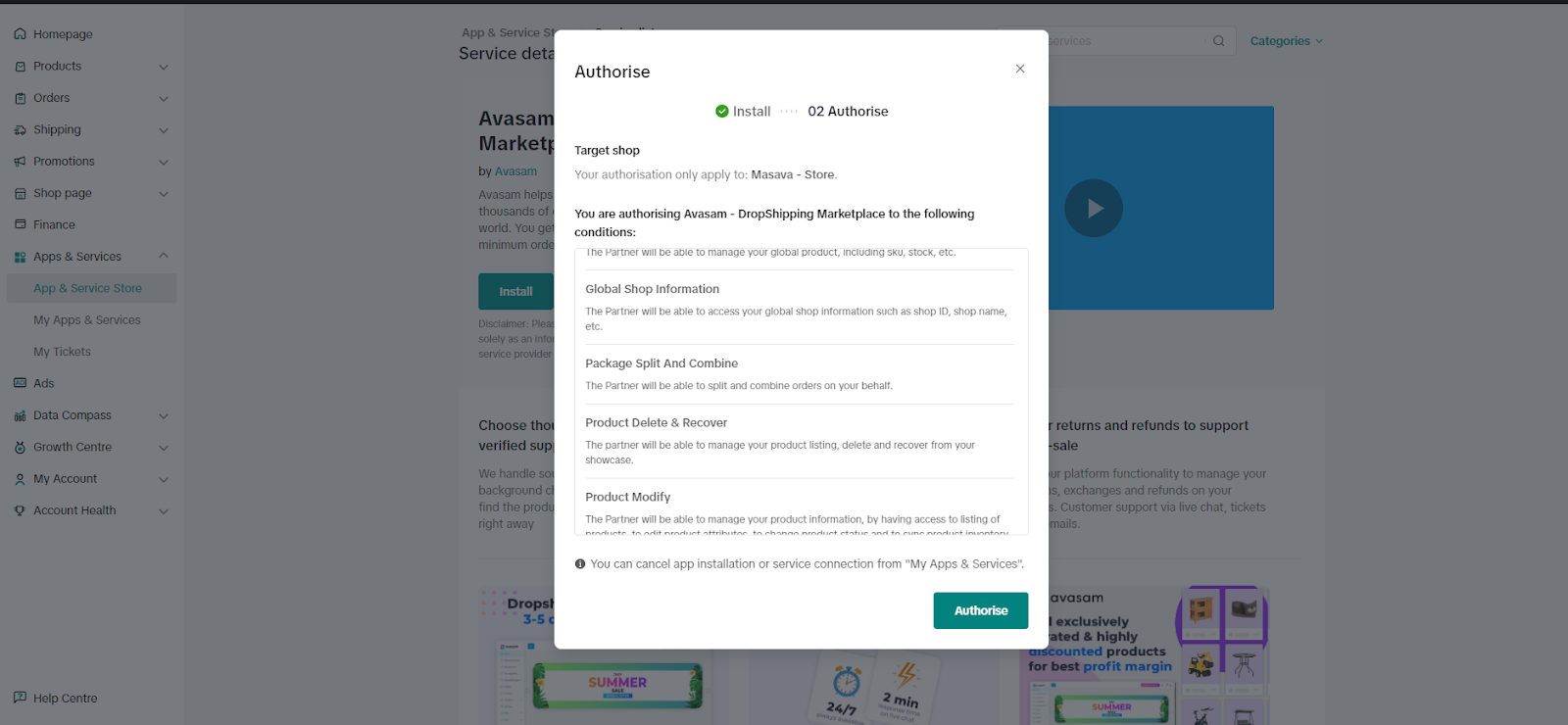Click the Product Modify heading
The width and height of the screenshot is (1568, 725).
628,498
